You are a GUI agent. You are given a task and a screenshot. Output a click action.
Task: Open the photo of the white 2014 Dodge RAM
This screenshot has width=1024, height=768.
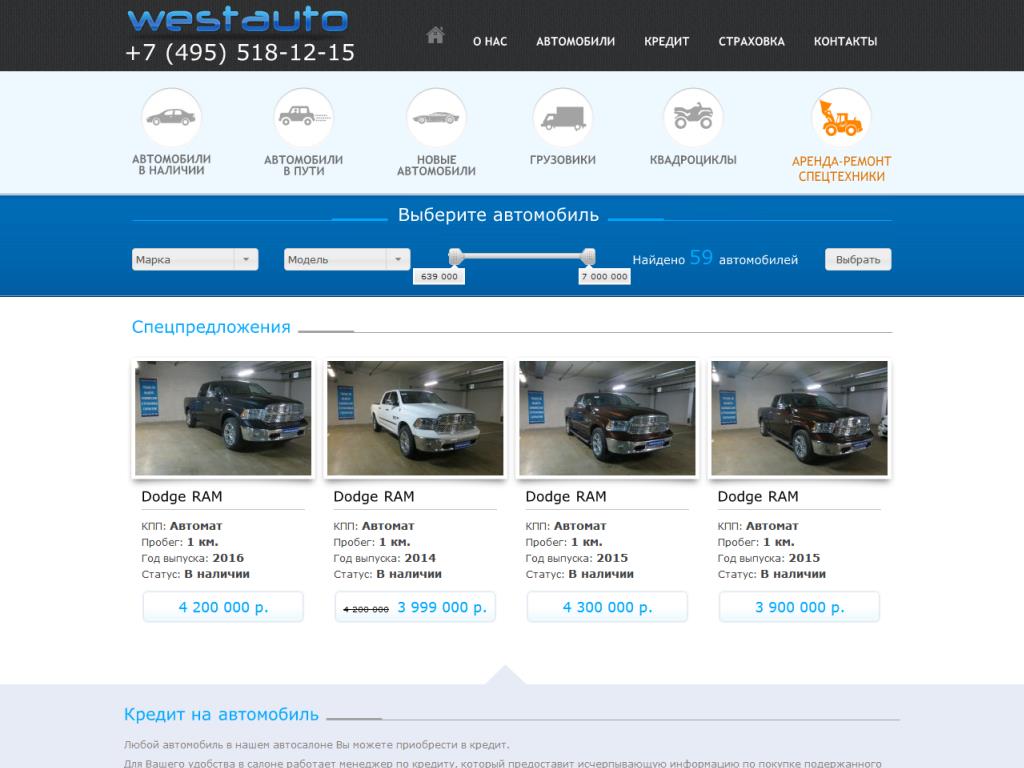[x=415, y=418]
